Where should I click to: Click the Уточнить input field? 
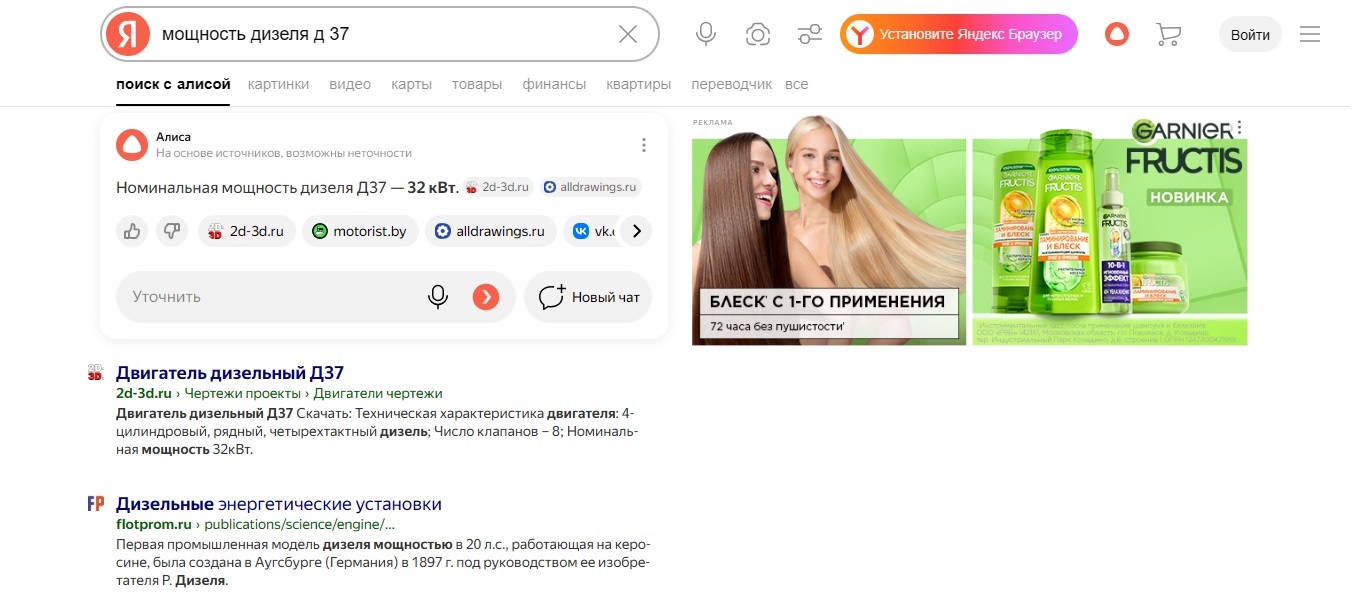267,297
